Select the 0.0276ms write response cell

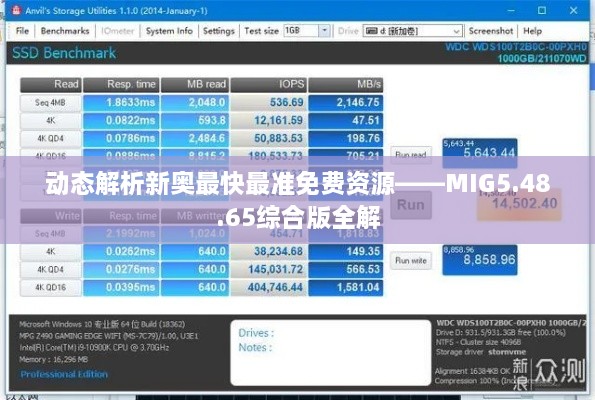[x=121, y=269]
